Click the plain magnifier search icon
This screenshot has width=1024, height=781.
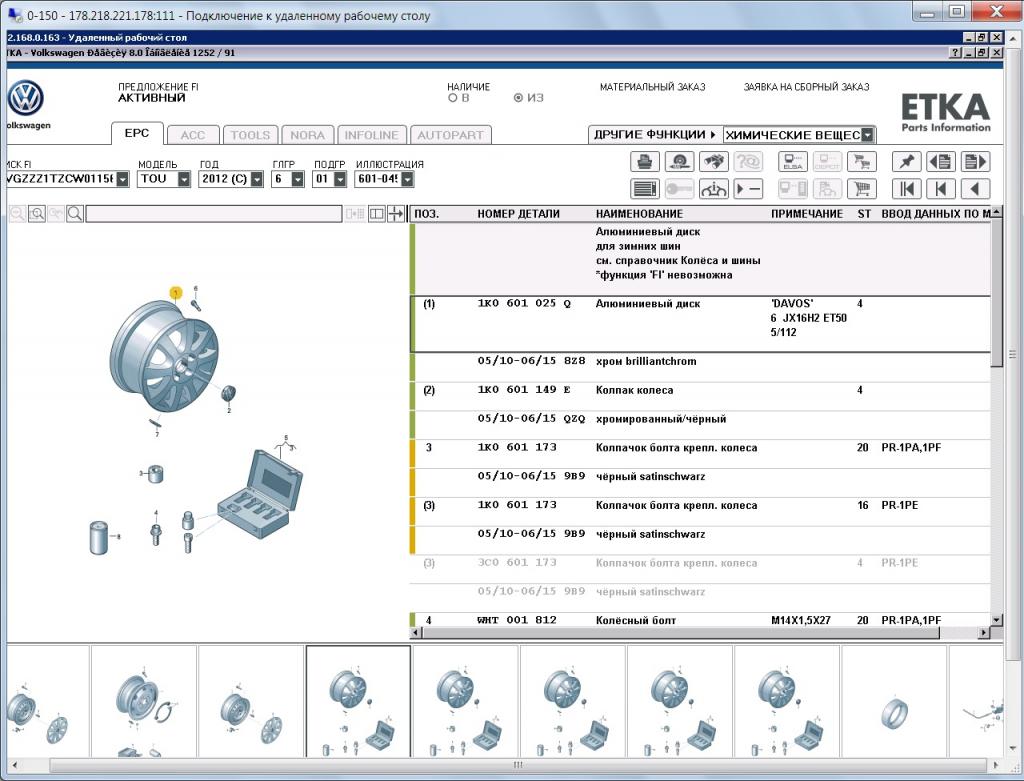coord(74,214)
